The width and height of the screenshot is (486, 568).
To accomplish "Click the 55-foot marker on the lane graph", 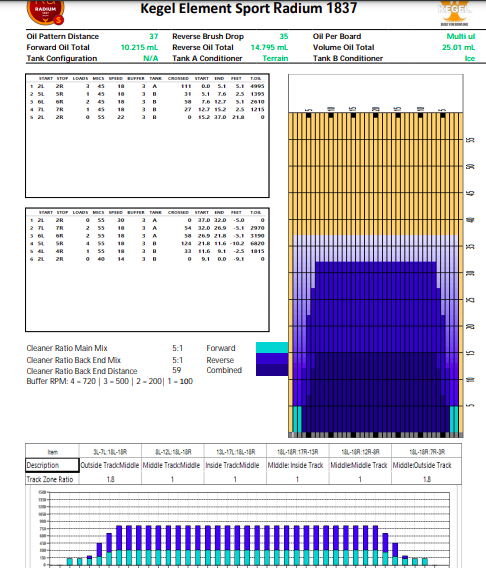I will tap(471, 140).
